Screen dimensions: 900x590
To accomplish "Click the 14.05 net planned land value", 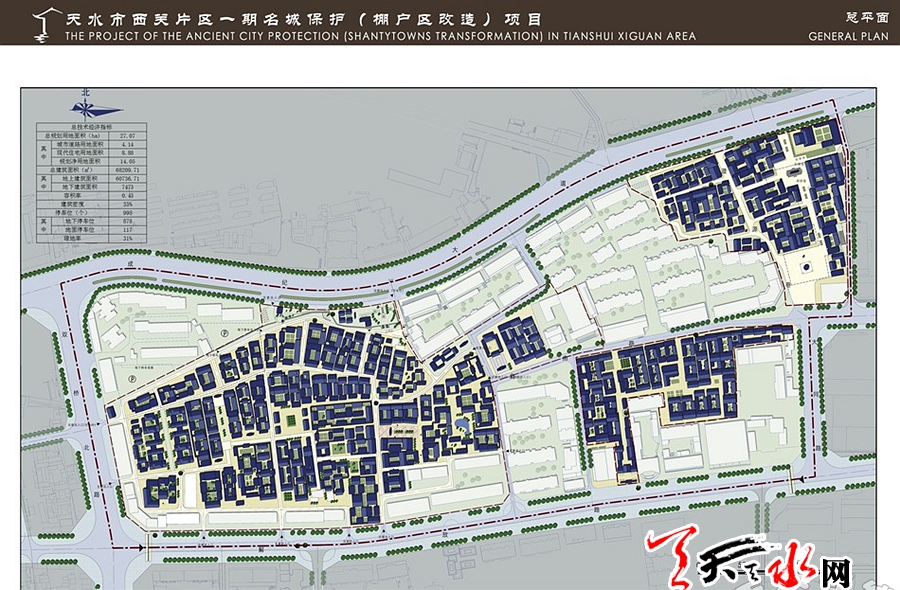I will click(x=127, y=160).
